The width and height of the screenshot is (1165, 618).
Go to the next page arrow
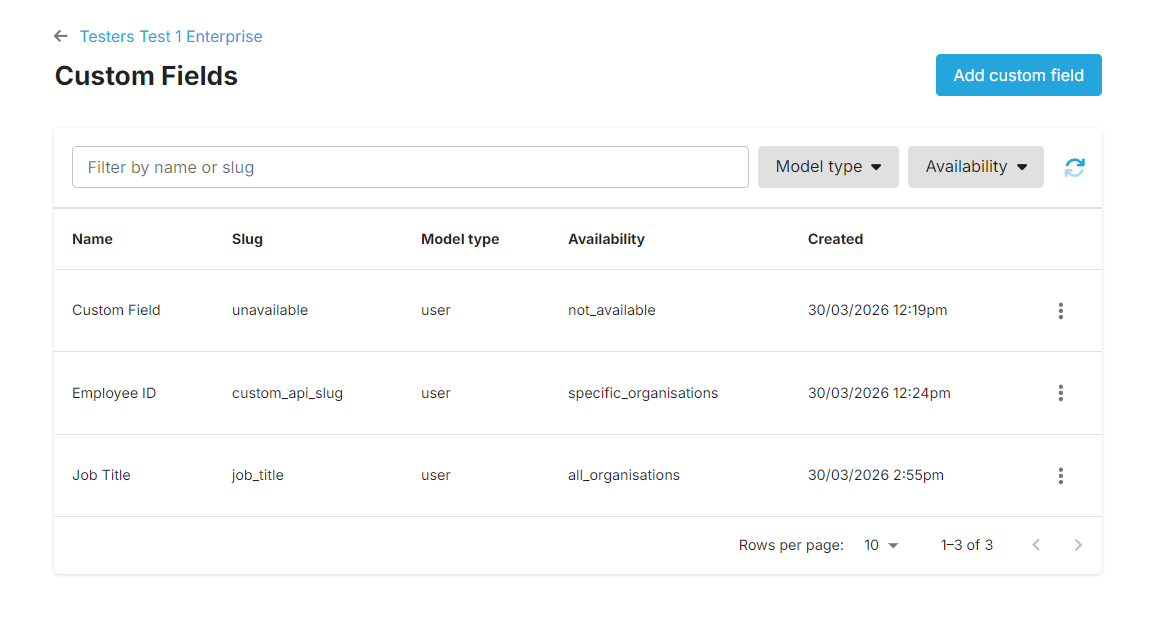[1077, 545]
